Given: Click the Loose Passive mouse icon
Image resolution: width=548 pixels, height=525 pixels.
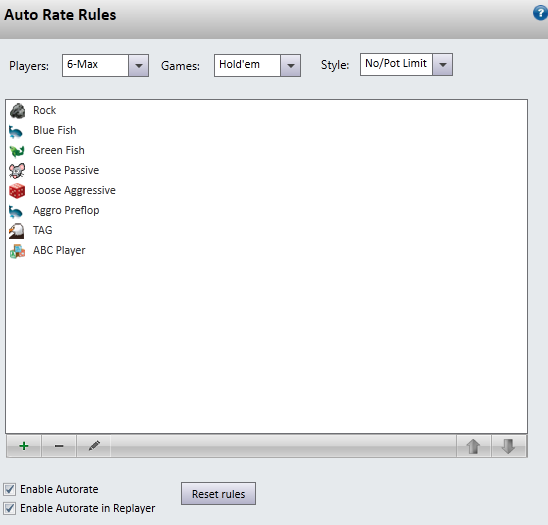Looking at the screenshot, I should pos(17,171).
